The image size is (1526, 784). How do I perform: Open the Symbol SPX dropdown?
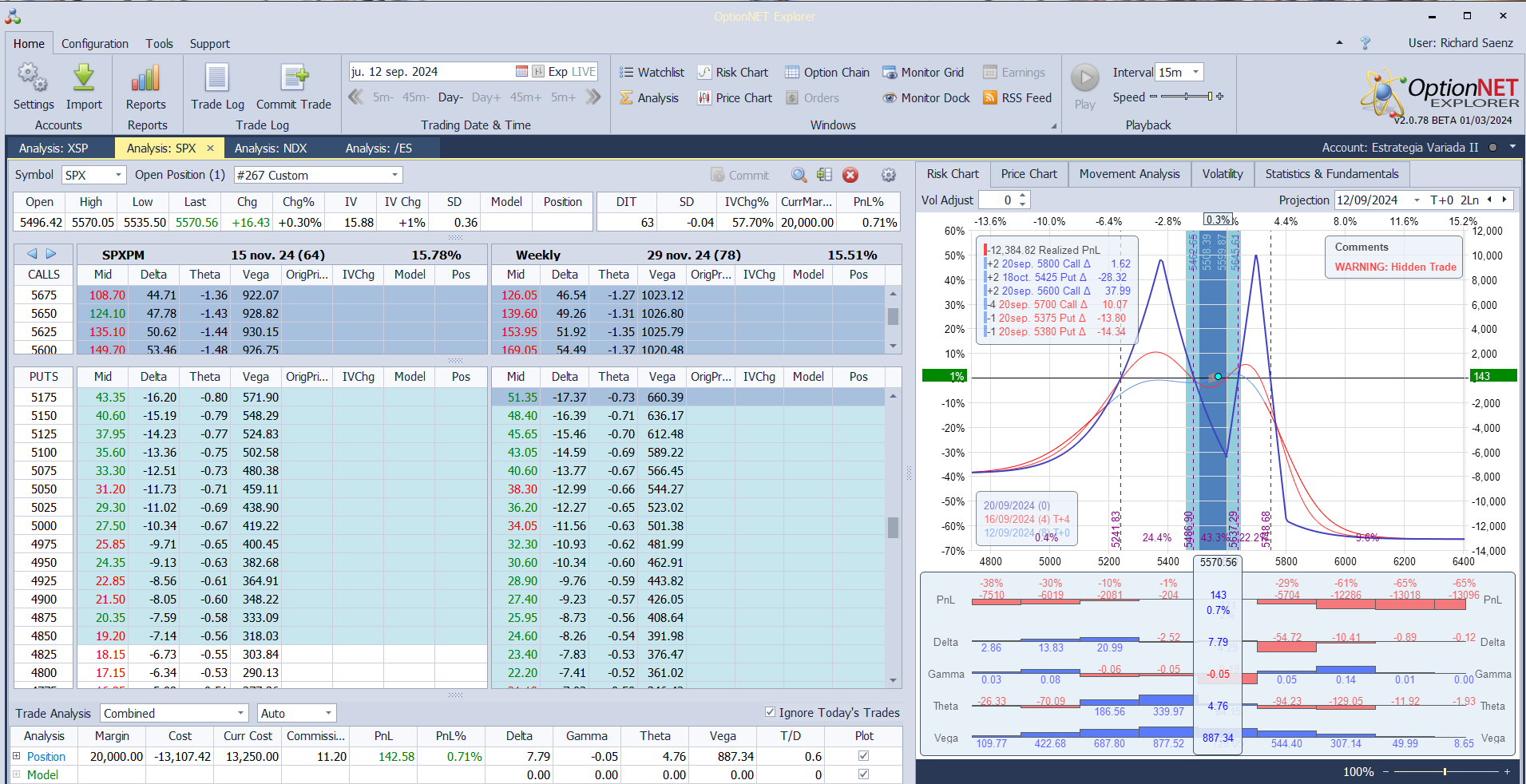click(x=119, y=175)
